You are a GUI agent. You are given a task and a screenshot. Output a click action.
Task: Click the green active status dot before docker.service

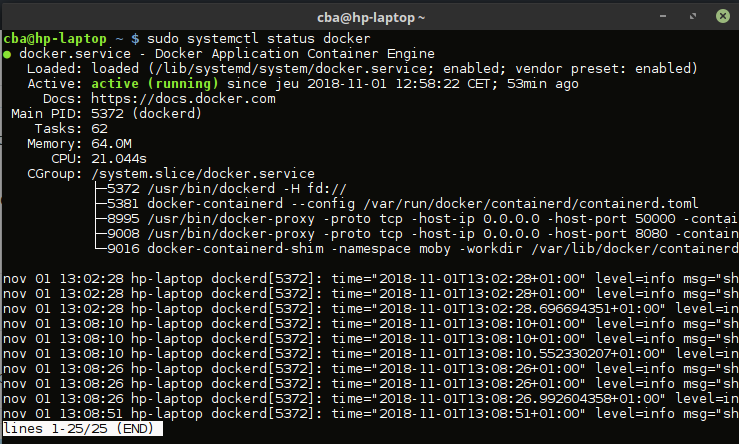click(x=7, y=54)
